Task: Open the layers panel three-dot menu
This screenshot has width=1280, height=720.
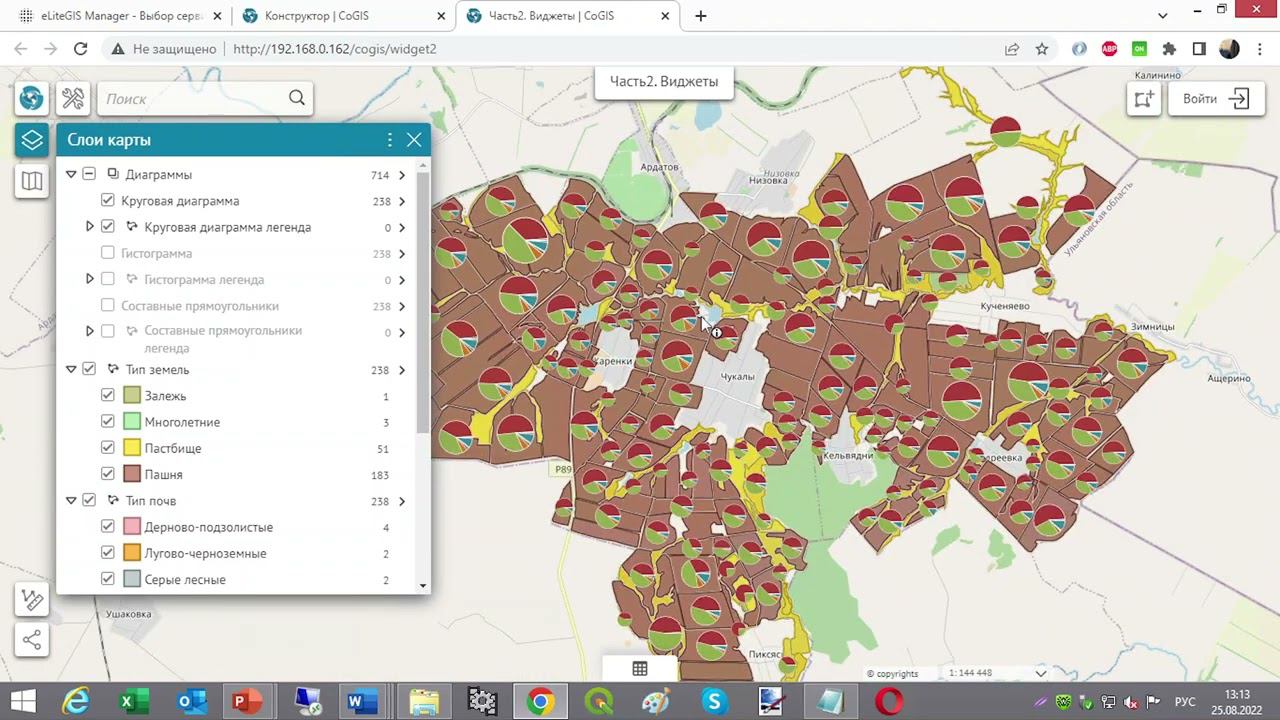Action: tap(390, 140)
